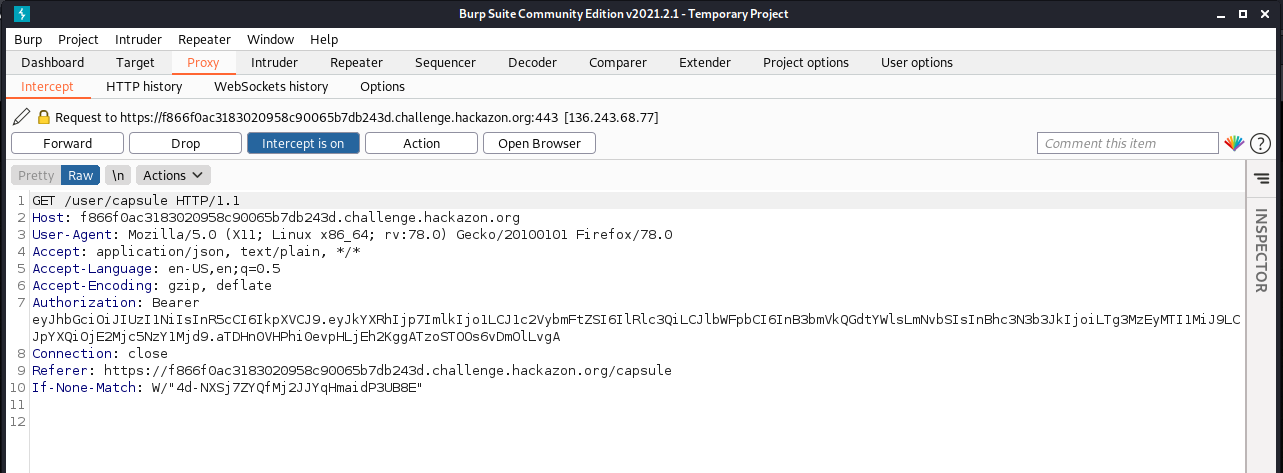This screenshot has width=1283, height=473.
Task: Open the Project options tab
Action: [x=806, y=62]
